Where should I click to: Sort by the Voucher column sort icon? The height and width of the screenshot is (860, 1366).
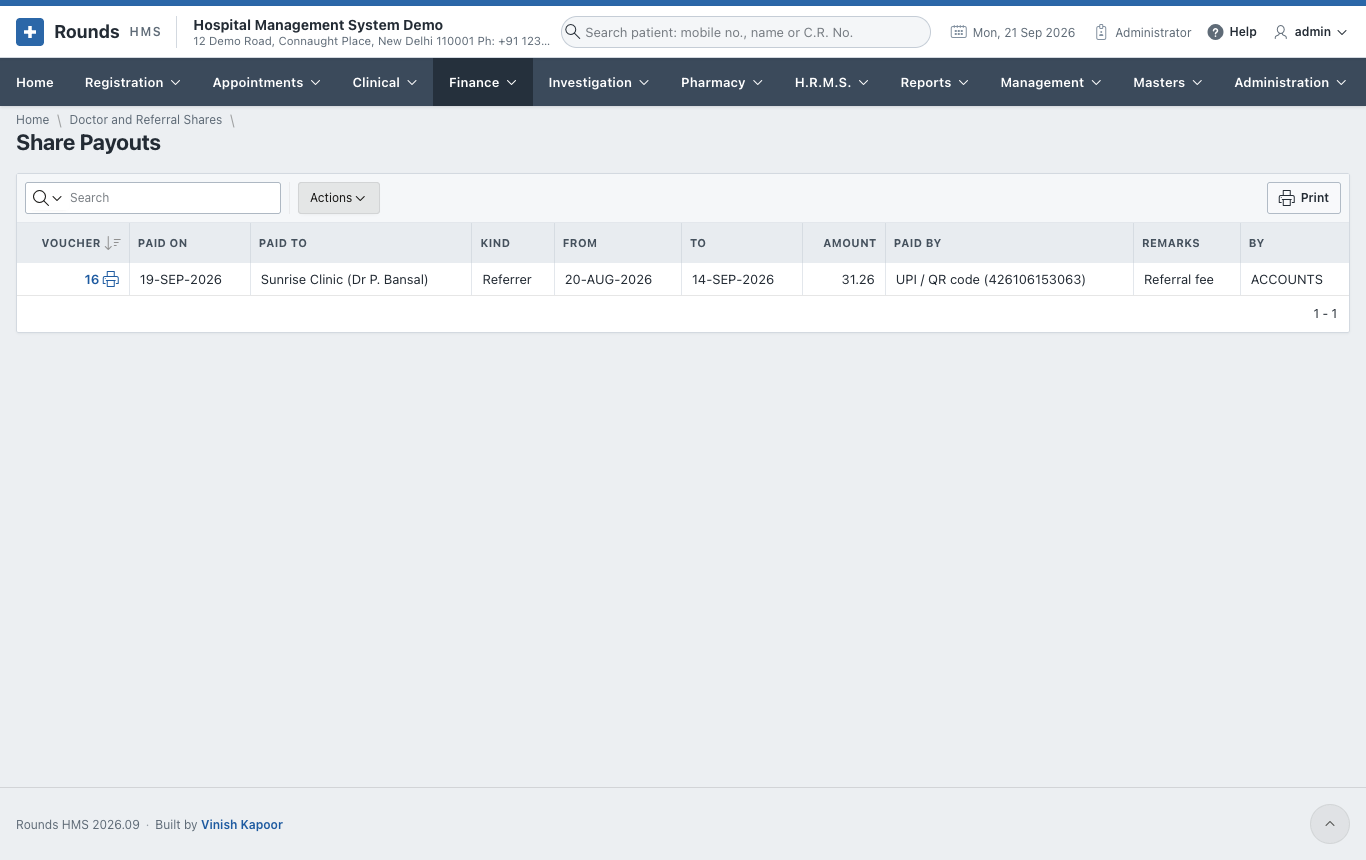point(113,243)
